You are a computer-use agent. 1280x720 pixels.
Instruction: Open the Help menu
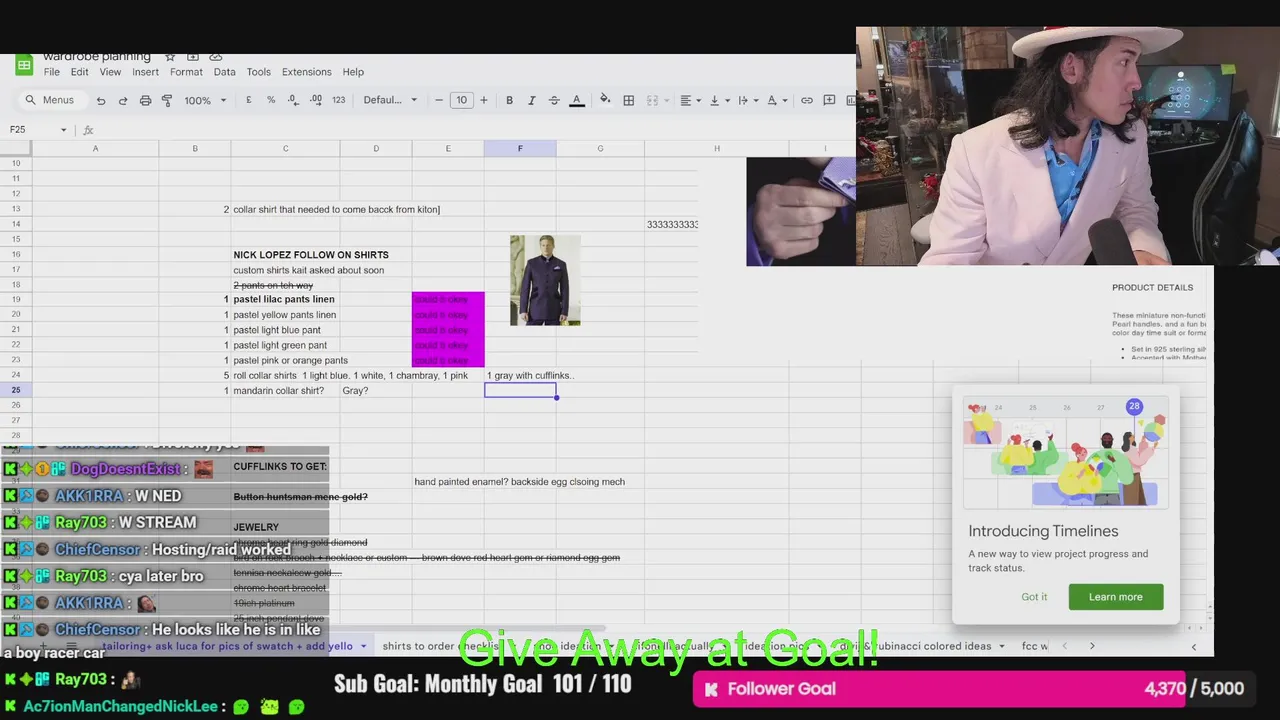coord(353,72)
